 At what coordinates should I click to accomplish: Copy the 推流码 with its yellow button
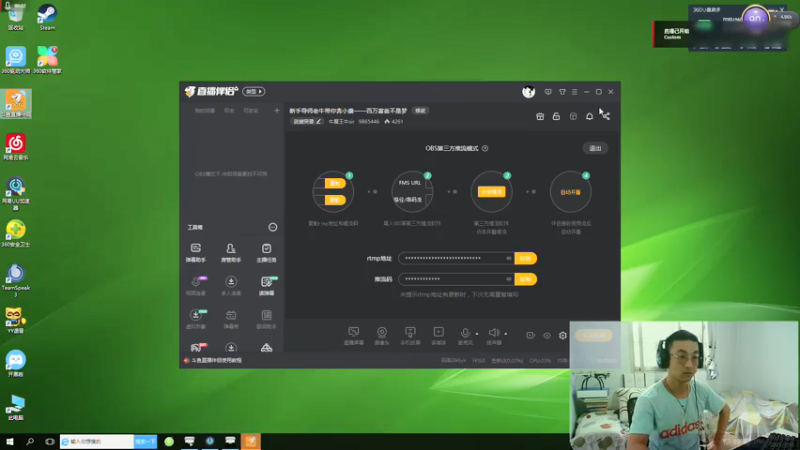point(526,279)
